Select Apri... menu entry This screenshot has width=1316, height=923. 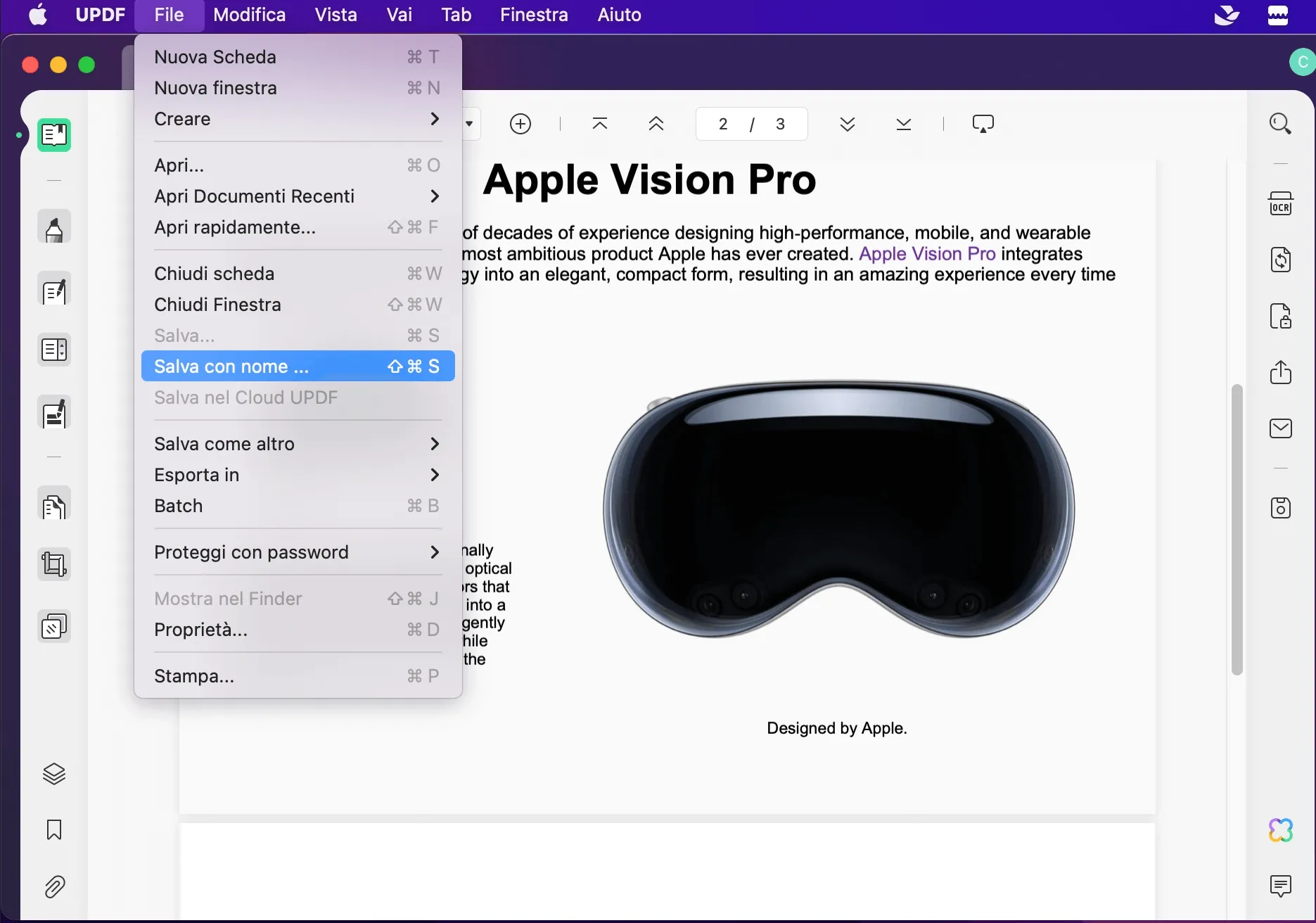pos(298,165)
